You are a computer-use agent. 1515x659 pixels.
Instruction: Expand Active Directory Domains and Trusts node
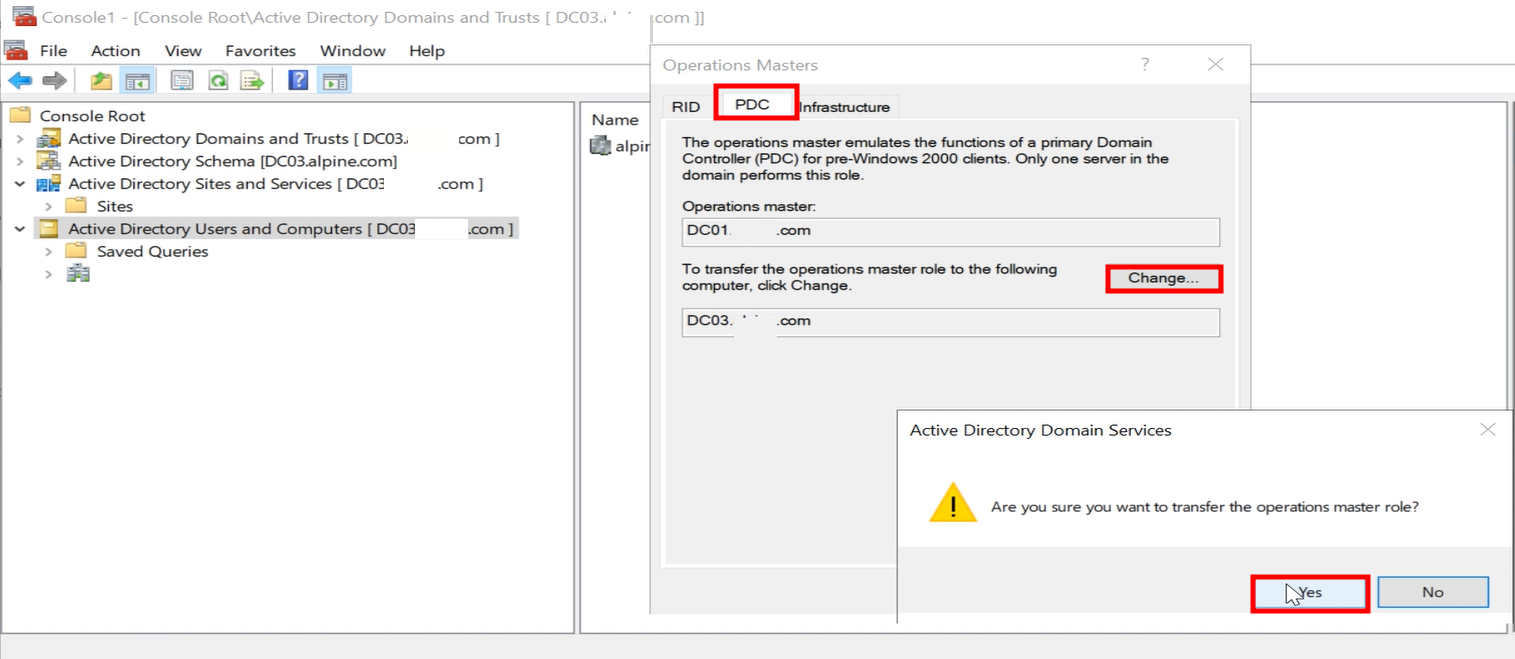(x=20, y=139)
